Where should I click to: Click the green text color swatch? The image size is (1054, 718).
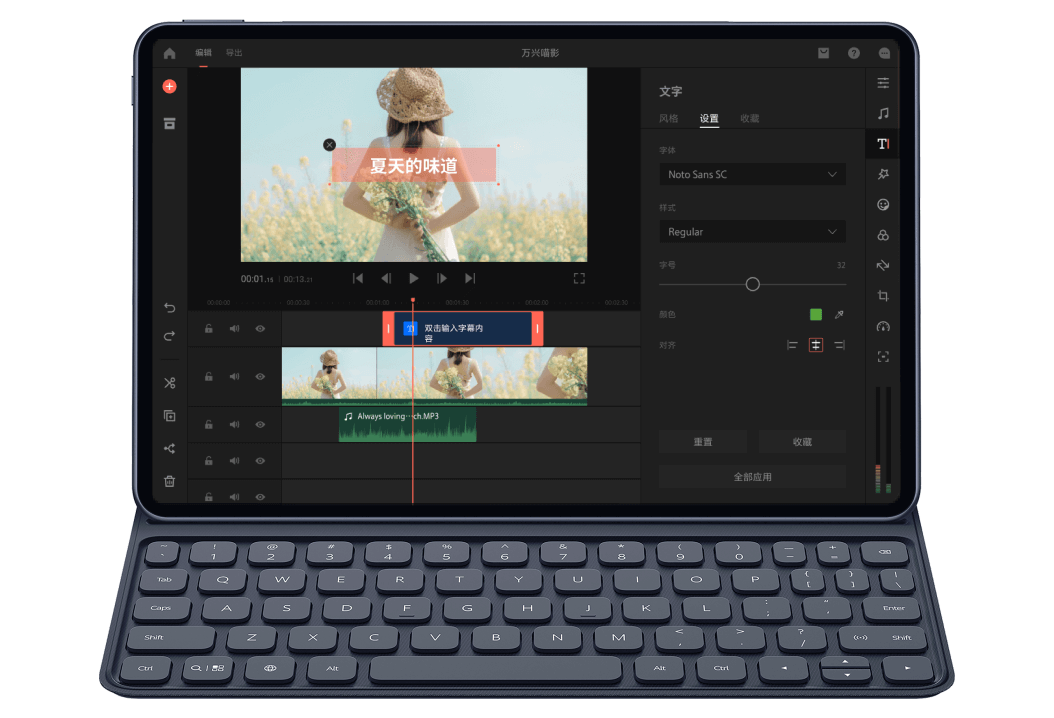coord(816,314)
